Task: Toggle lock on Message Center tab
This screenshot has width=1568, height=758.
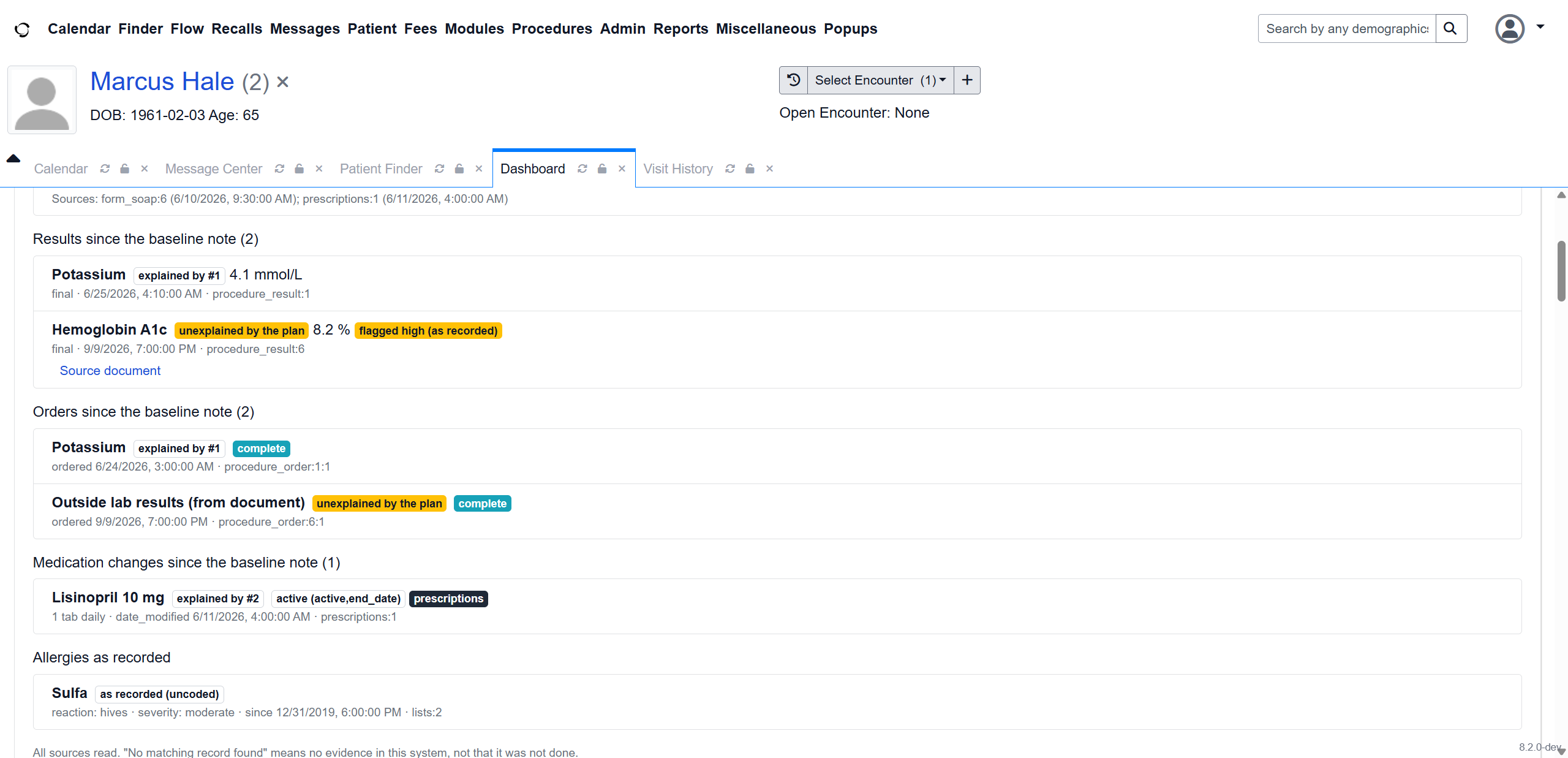Action: [300, 169]
